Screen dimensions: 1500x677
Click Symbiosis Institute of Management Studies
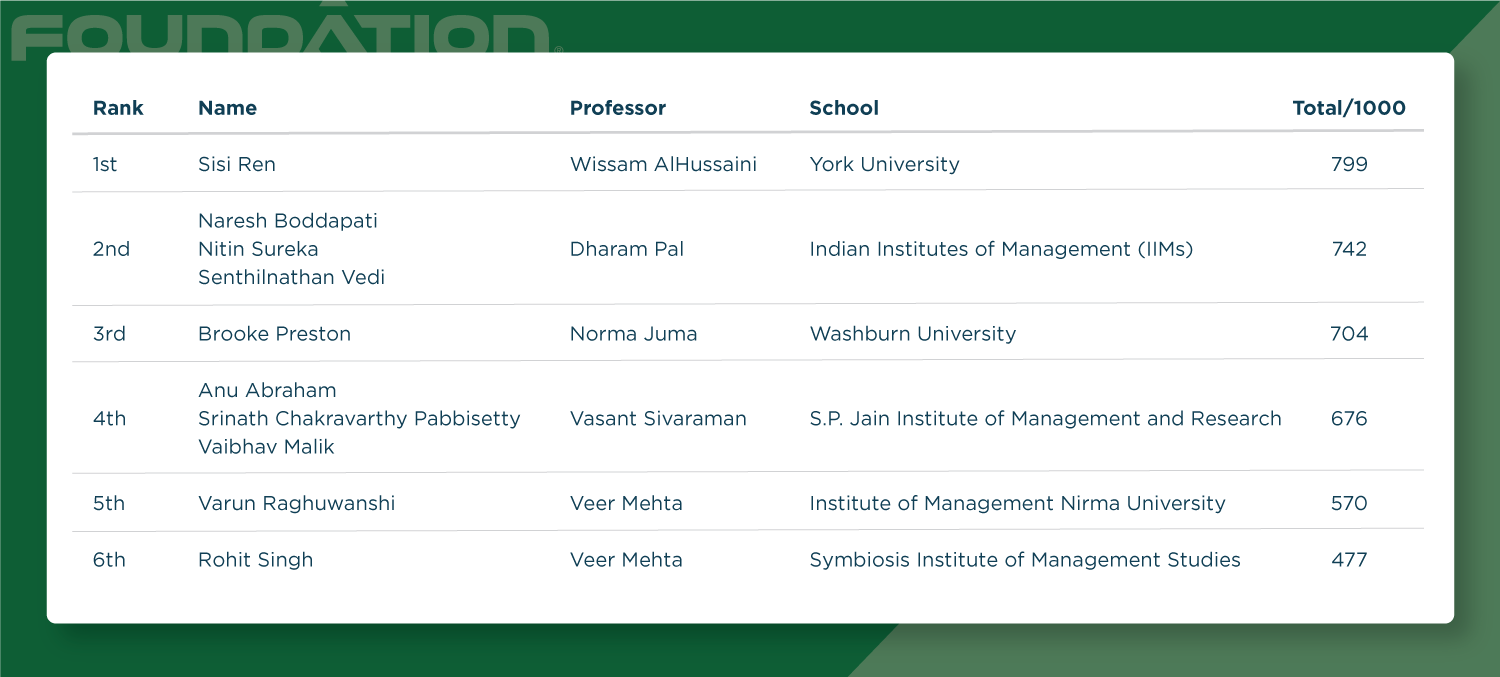1024,560
